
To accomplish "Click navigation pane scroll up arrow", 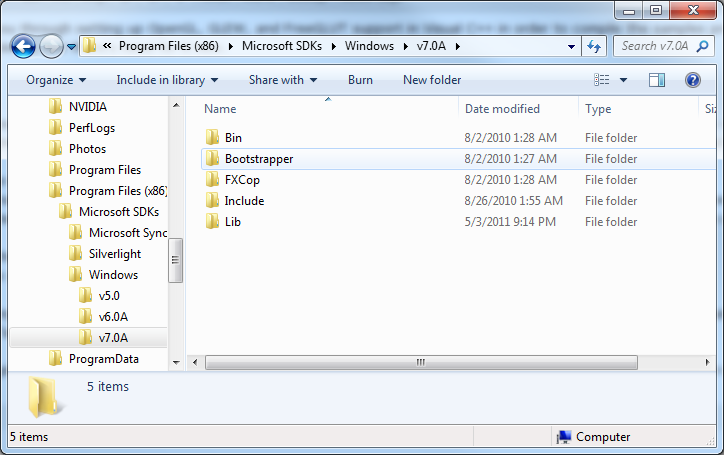I will click(x=176, y=105).
